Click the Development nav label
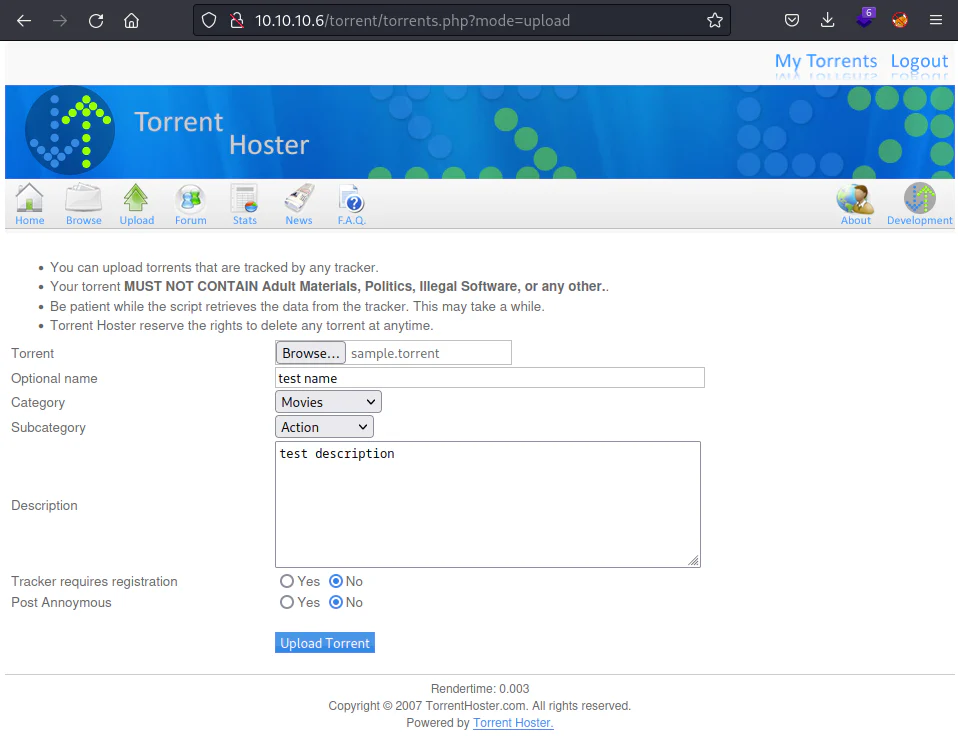Viewport: 958px width, 736px height. tap(920, 220)
